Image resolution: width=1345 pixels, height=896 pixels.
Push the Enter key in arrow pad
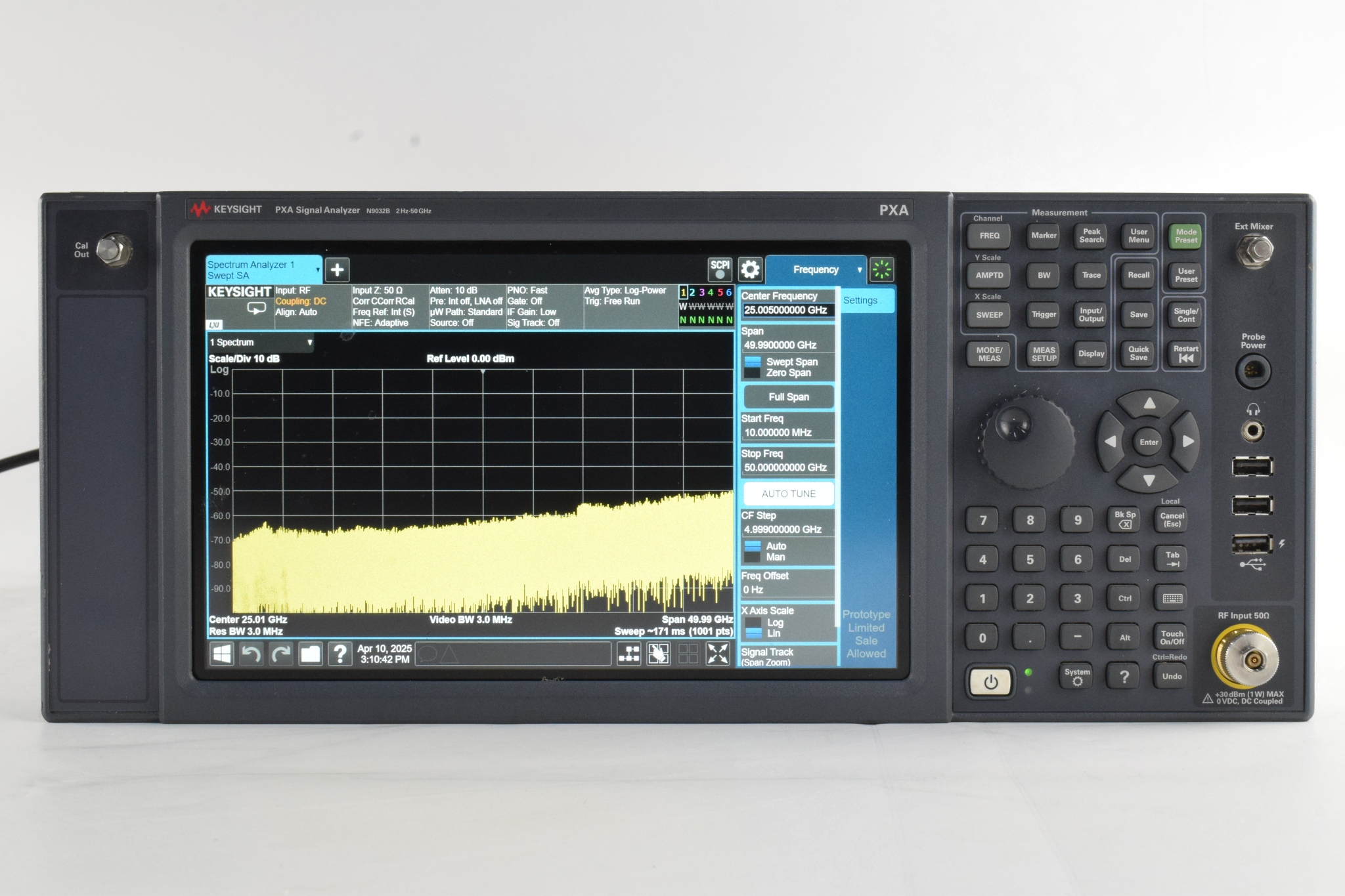coord(1149,442)
